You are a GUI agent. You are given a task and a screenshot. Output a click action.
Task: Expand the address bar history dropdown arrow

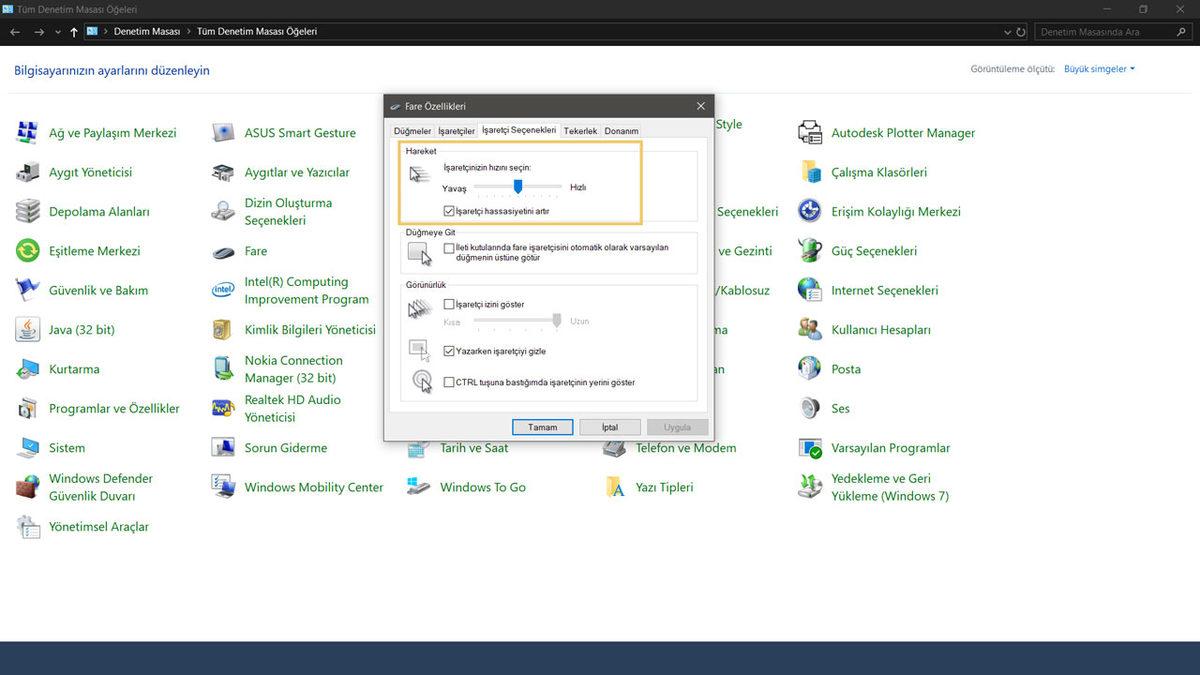point(1006,32)
